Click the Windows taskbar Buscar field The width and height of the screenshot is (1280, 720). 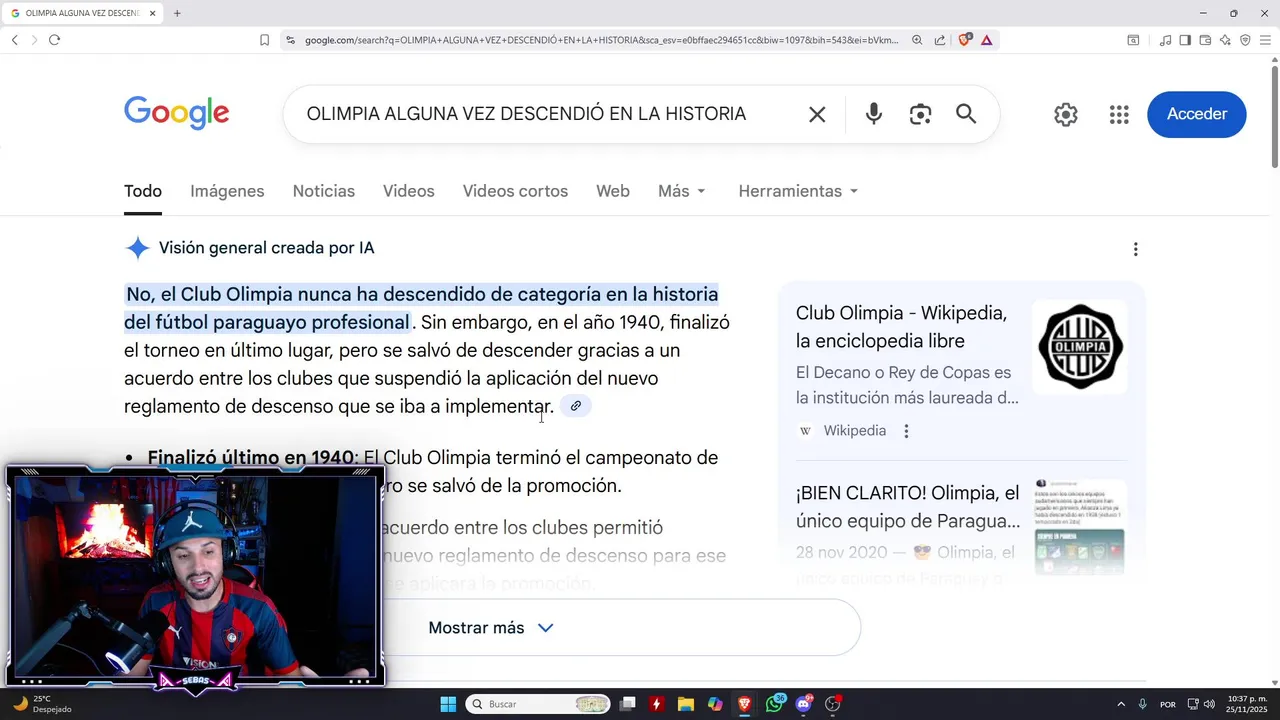point(538,704)
